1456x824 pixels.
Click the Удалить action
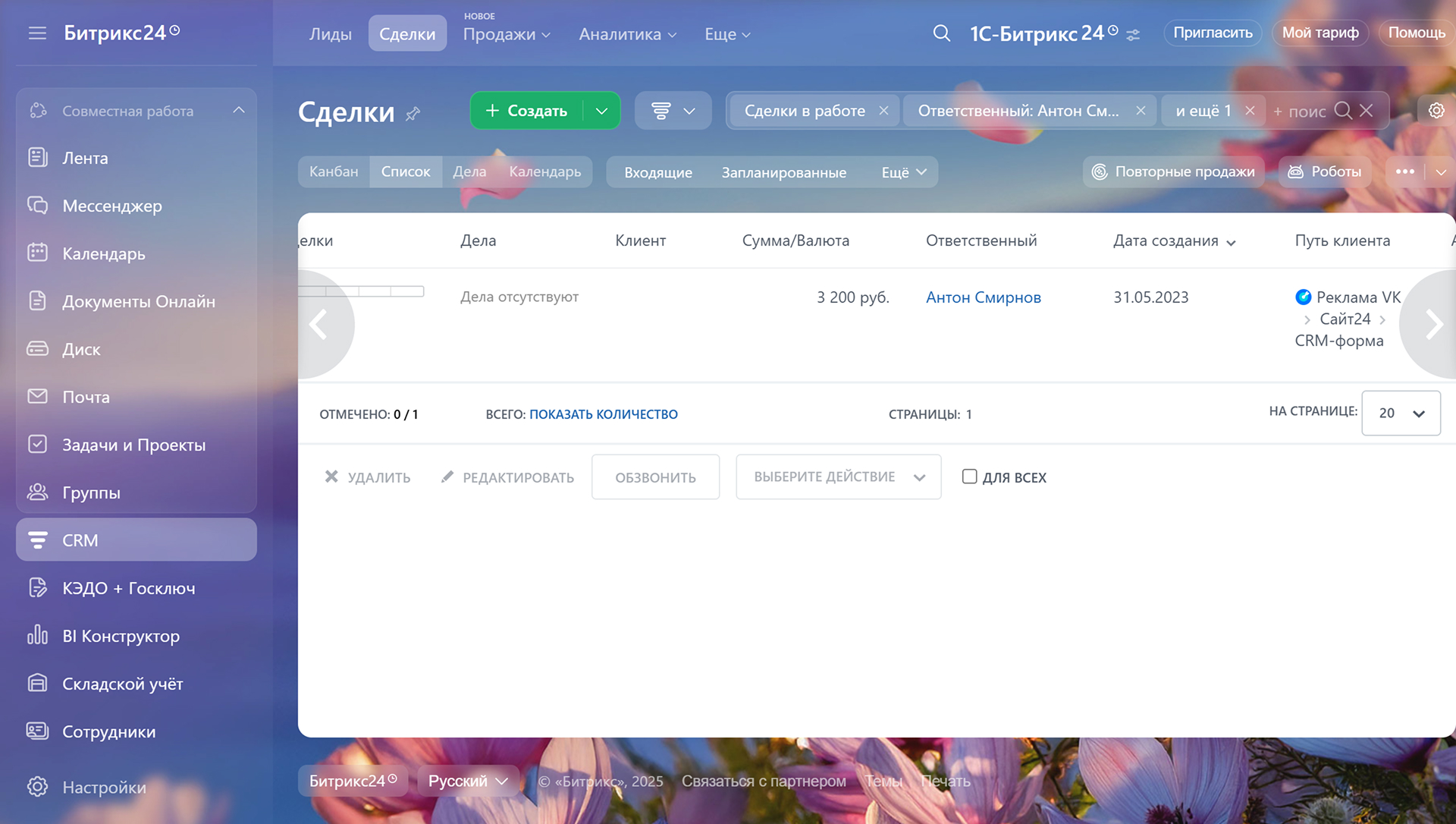coord(368,476)
